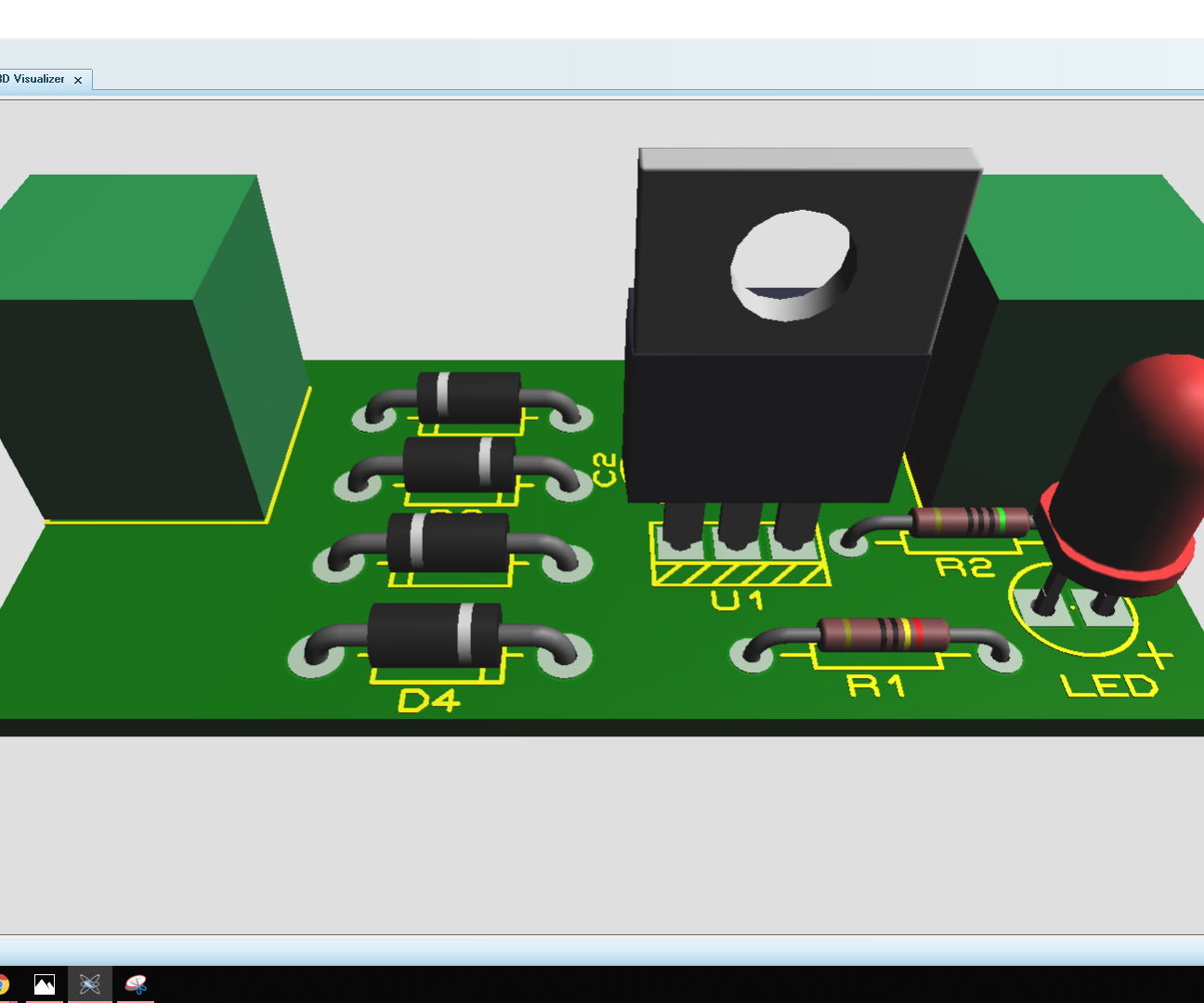Select the active Proteus atom icon in taskbar
This screenshot has height=1003, width=1204.
click(x=89, y=984)
